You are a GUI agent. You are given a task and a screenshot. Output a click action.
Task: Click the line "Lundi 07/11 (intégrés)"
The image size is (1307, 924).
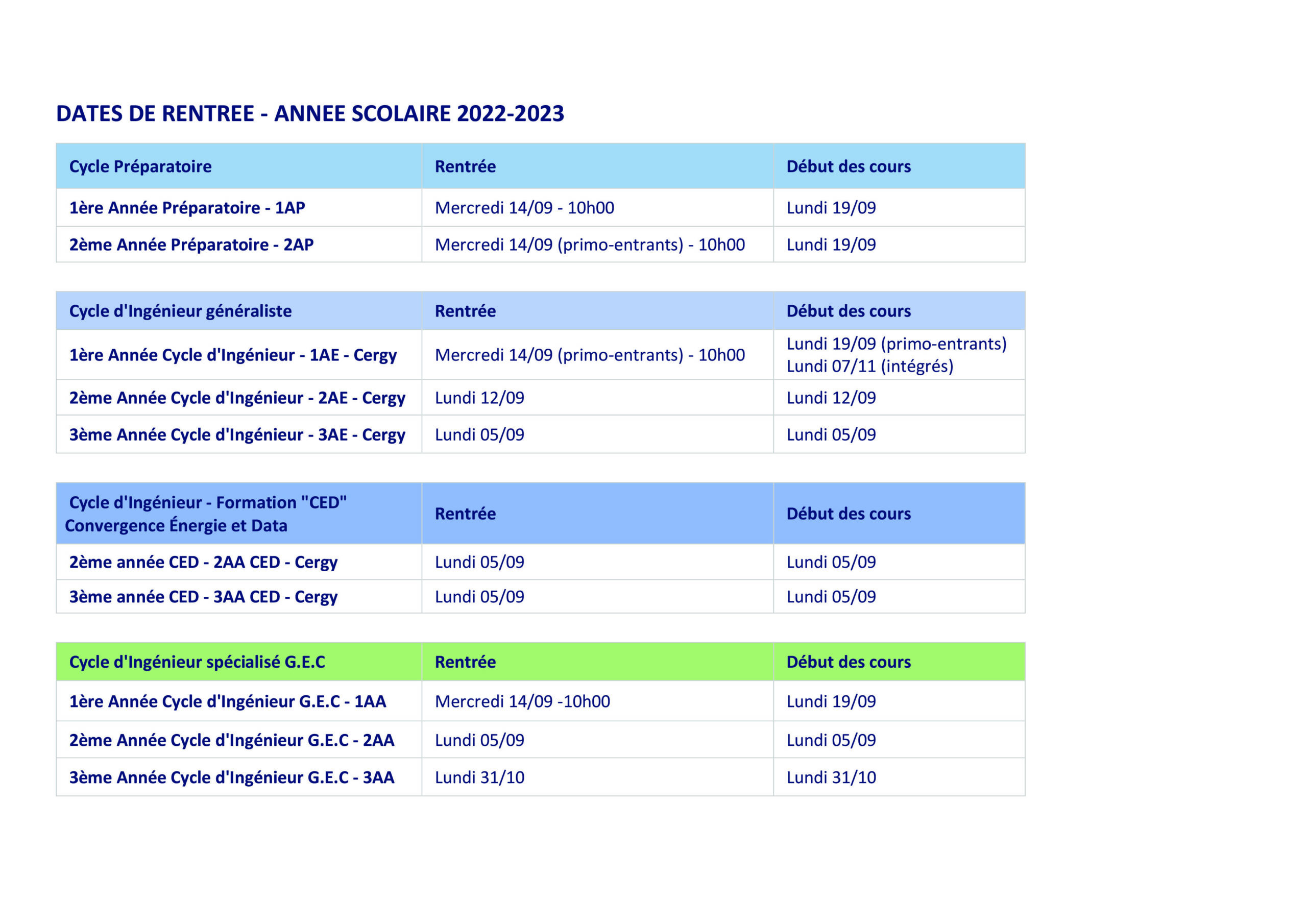pos(870,366)
